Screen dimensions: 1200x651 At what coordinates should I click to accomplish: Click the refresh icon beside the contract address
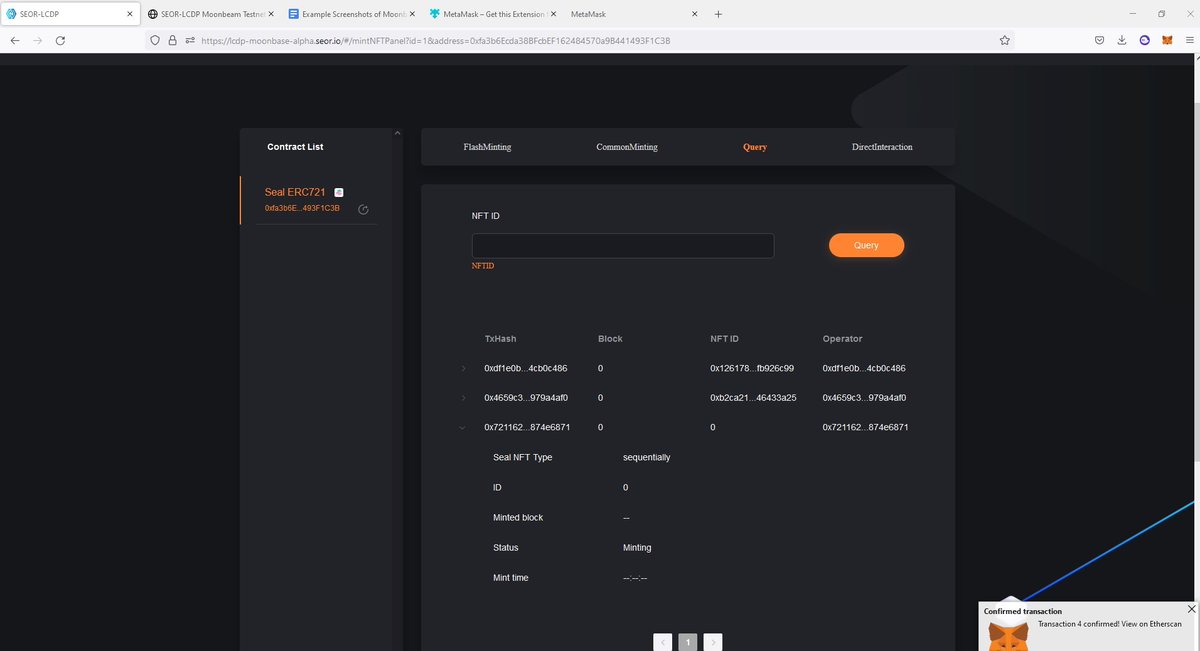(363, 210)
